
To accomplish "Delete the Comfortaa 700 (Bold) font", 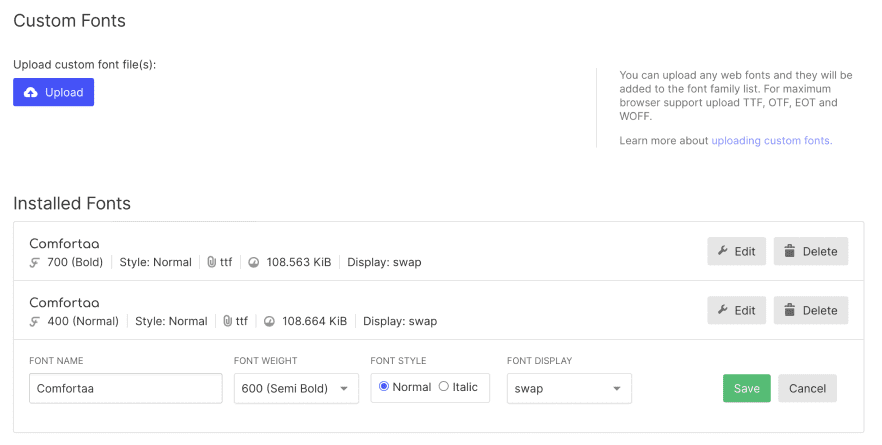I will point(811,251).
